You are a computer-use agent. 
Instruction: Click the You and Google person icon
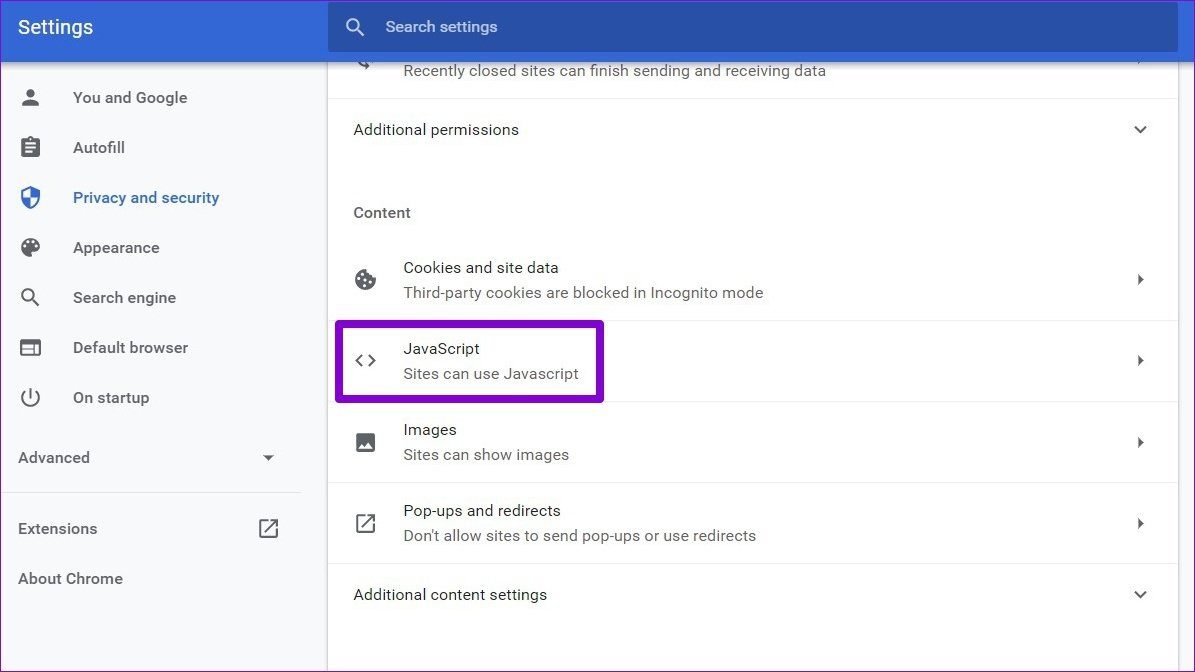pos(30,98)
